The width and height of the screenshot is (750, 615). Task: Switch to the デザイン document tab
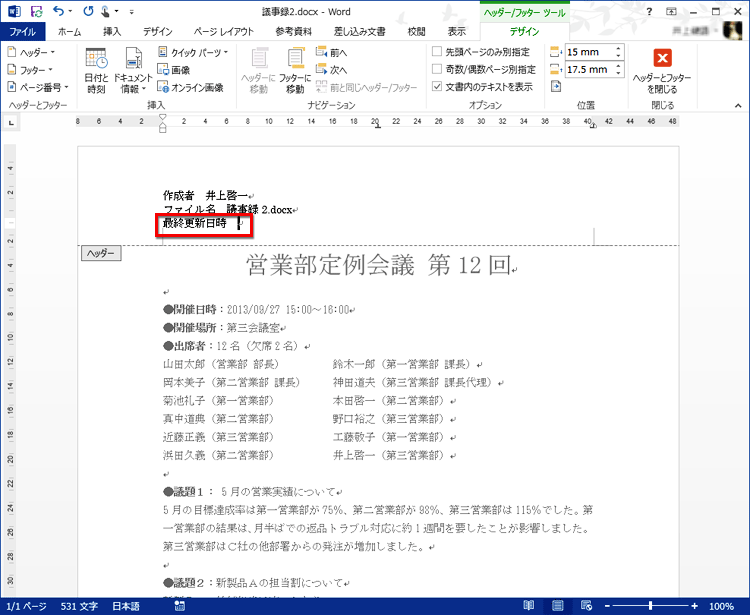157,32
